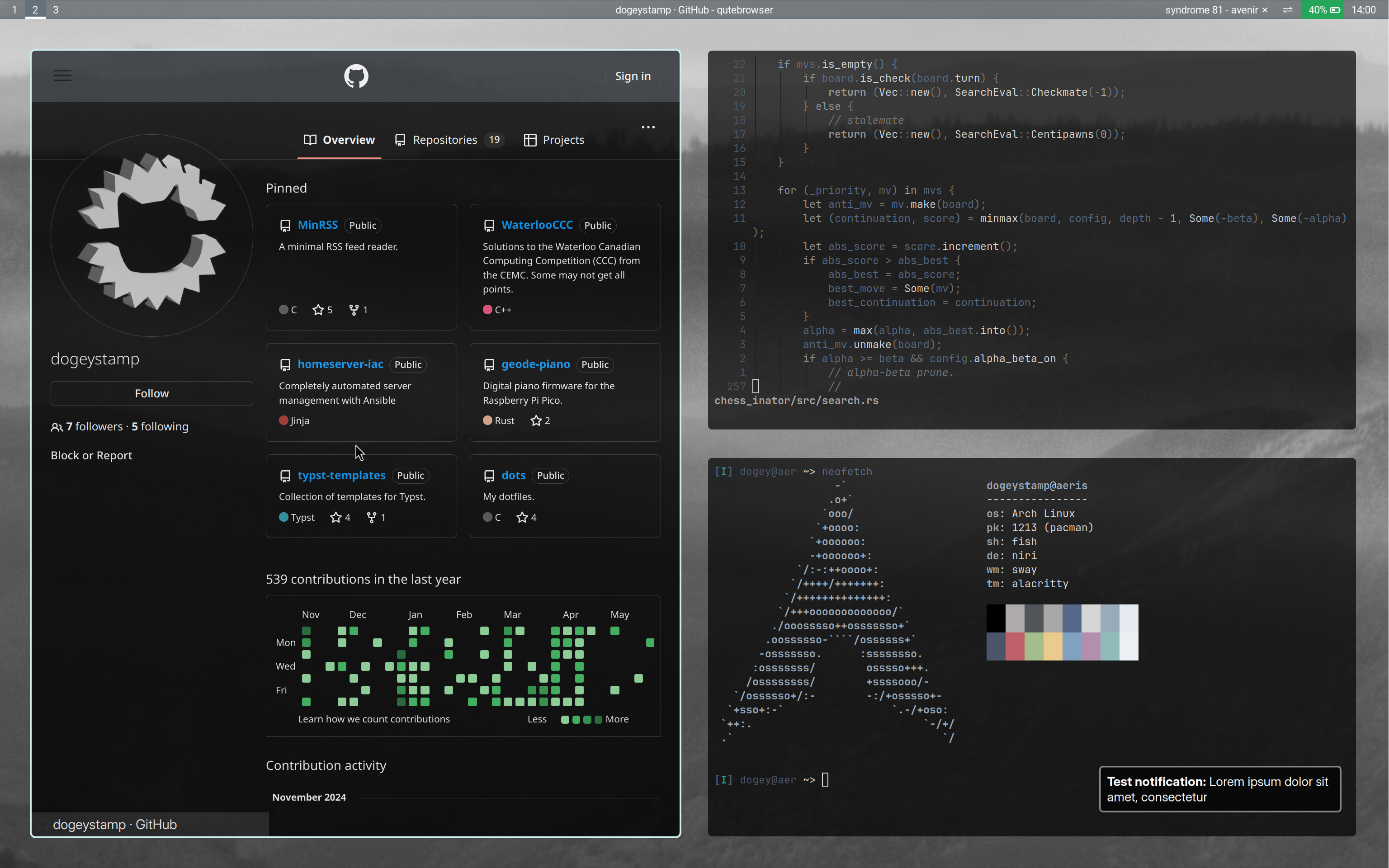This screenshot has height=868, width=1389.
Task: Click the Test notification popup
Action: (x=1220, y=789)
